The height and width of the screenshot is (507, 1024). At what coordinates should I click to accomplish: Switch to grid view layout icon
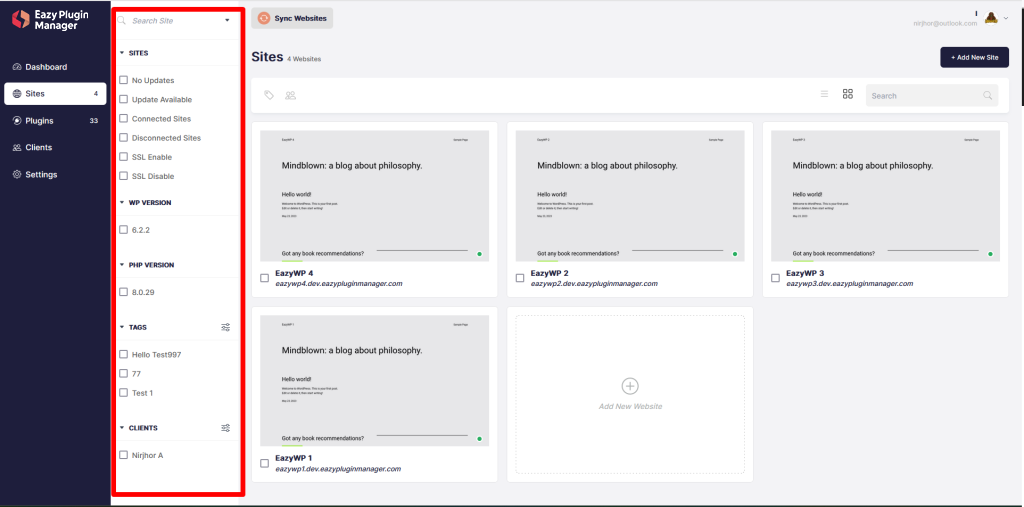coord(848,94)
